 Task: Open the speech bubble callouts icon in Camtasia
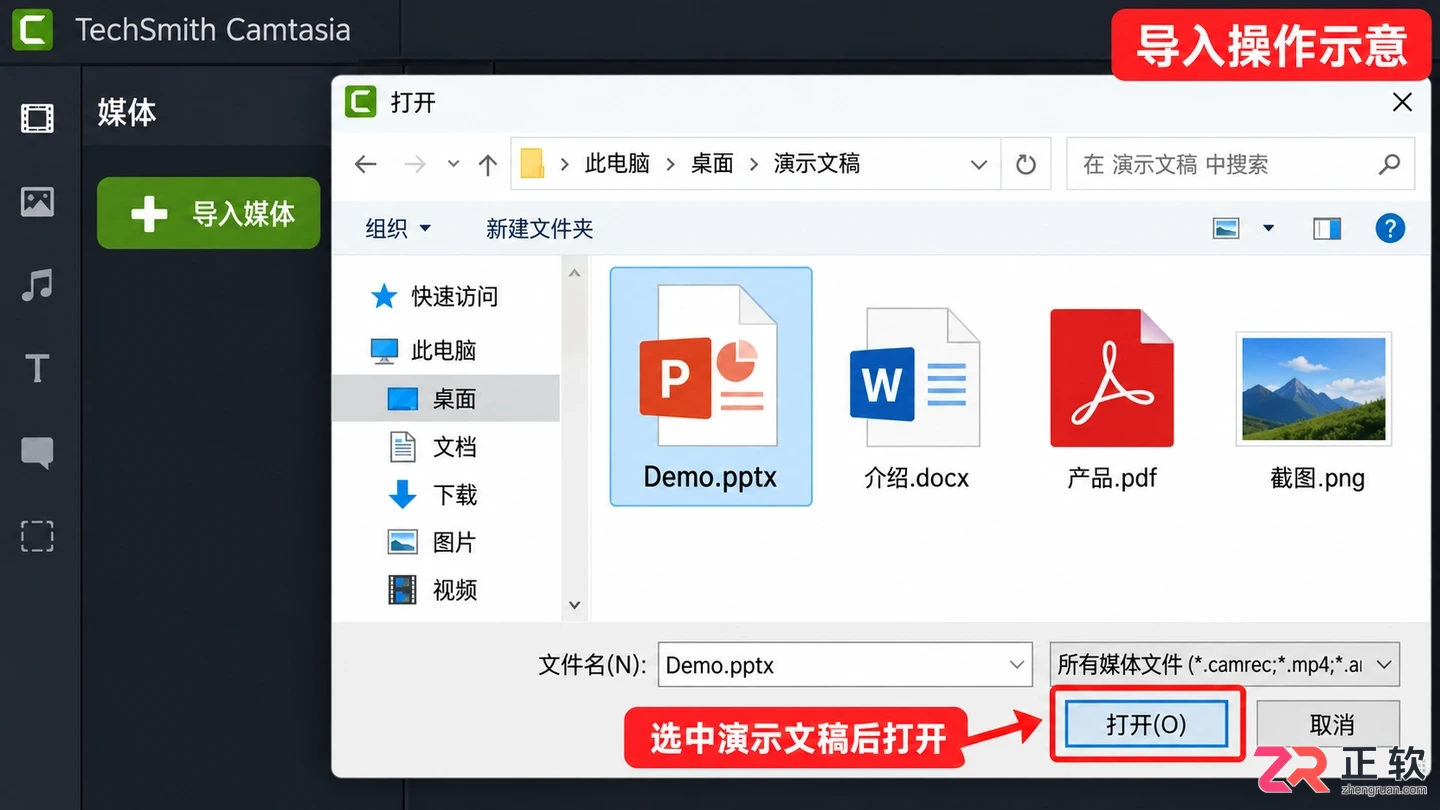(38, 453)
